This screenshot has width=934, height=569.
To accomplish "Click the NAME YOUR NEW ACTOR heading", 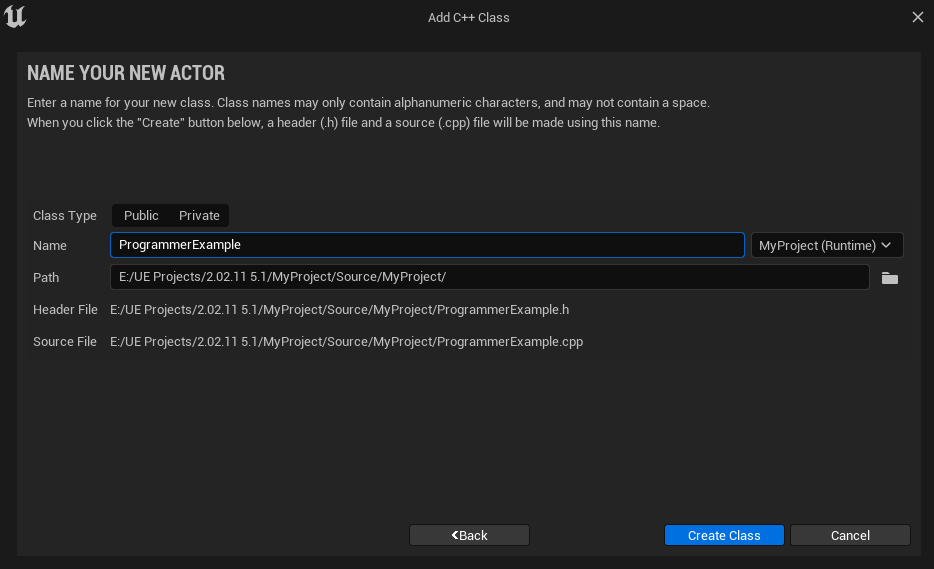I will (126, 73).
